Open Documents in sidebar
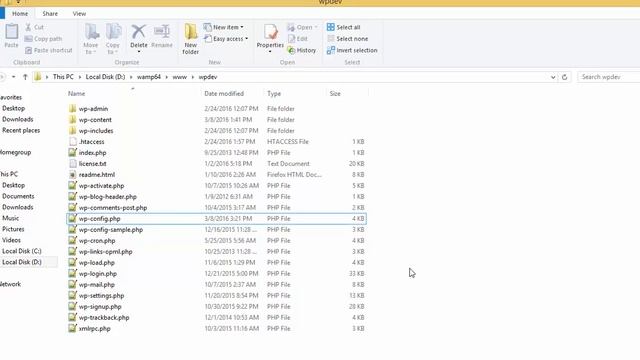The height and width of the screenshot is (360, 640). coord(18,196)
